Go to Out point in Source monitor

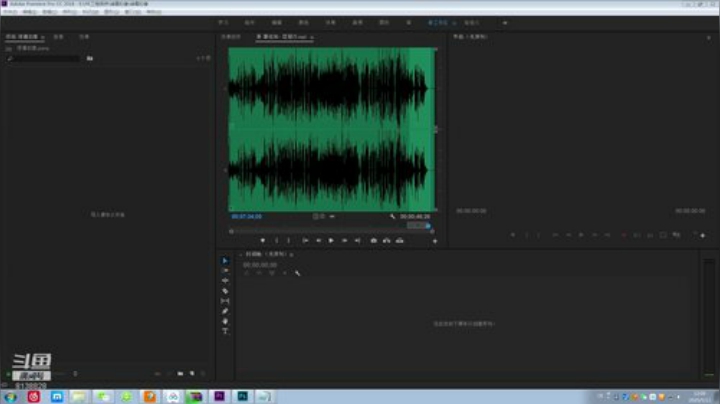357,241
